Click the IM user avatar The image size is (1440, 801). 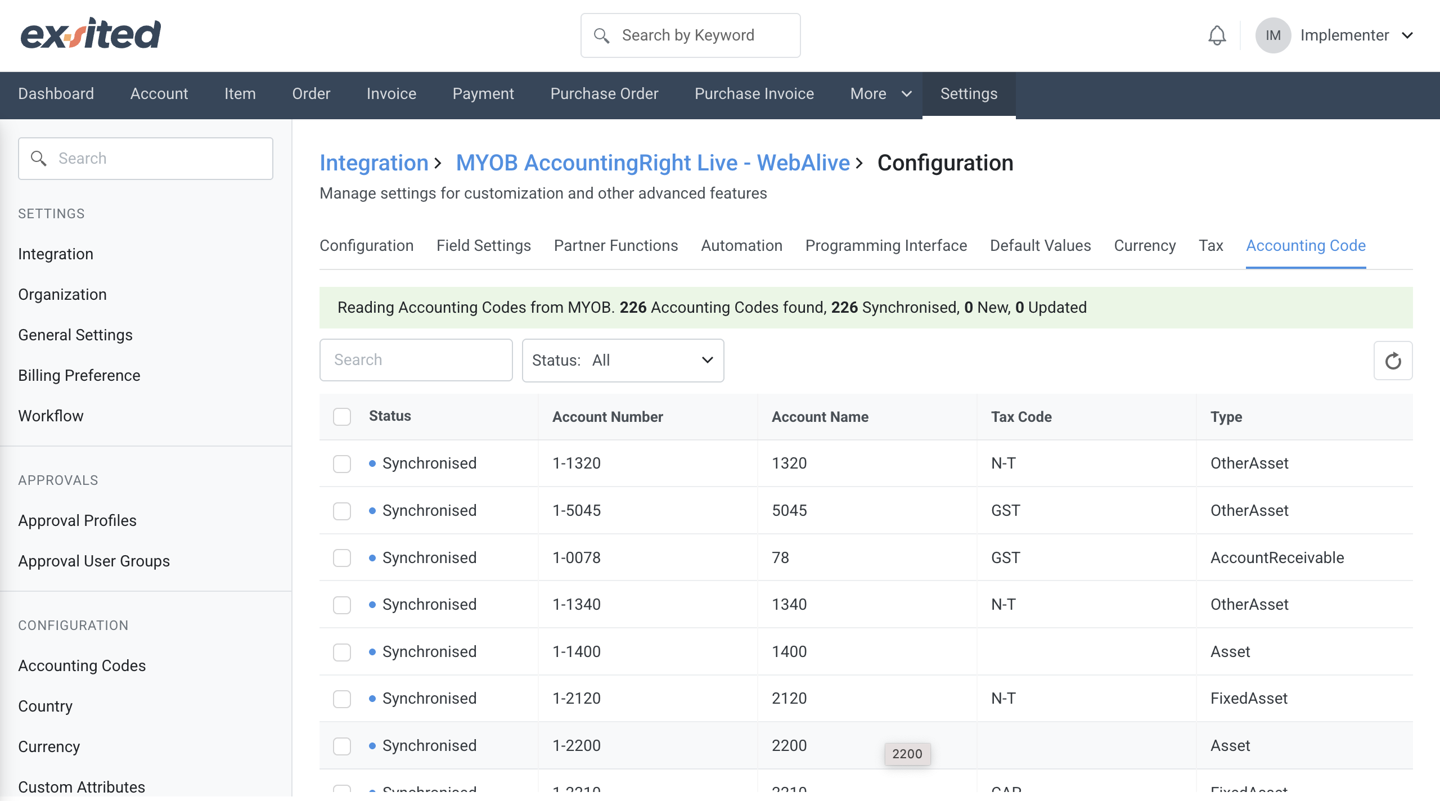(x=1273, y=36)
